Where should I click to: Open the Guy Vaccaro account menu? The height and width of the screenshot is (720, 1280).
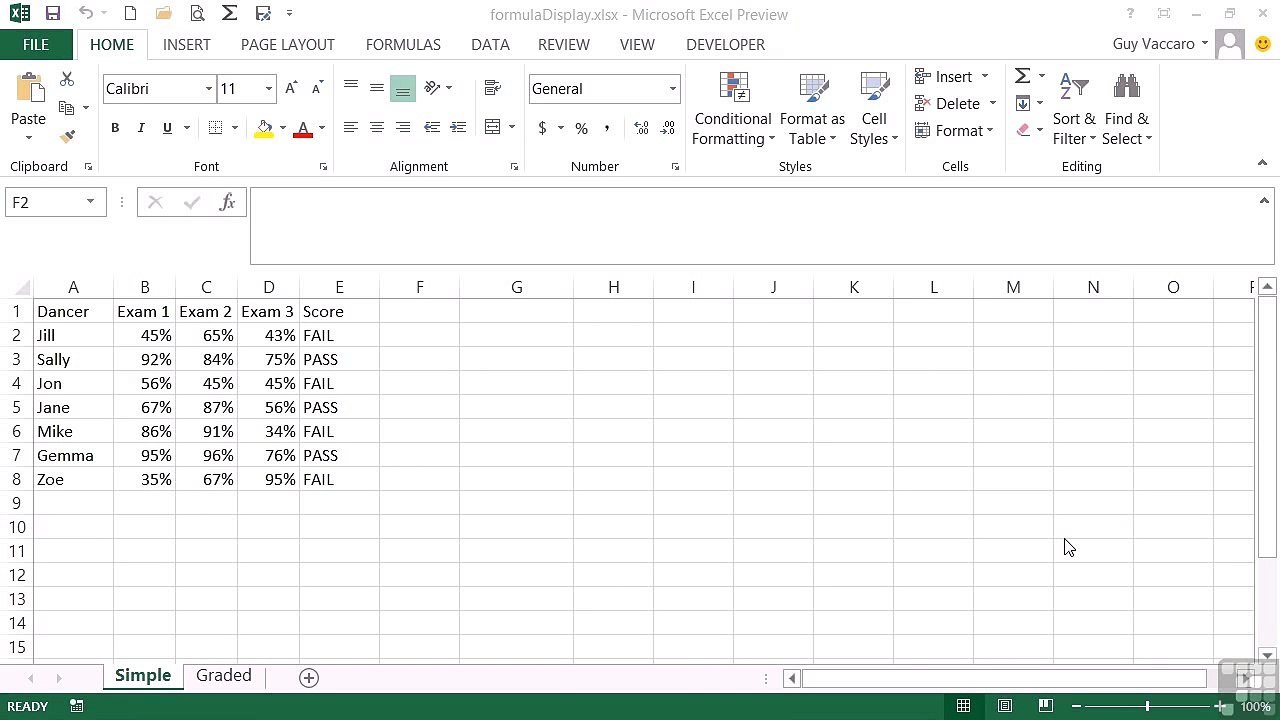click(1160, 44)
